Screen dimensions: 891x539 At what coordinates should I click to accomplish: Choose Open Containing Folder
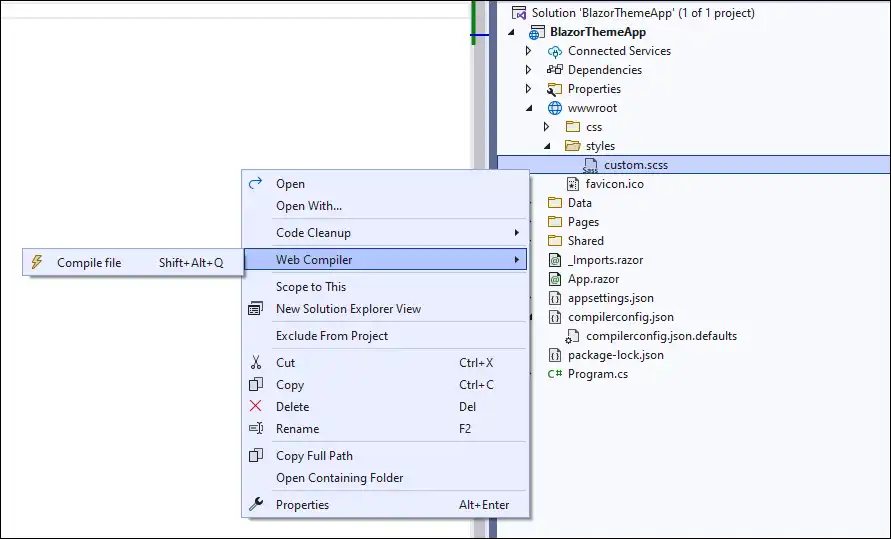[x=386, y=478]
